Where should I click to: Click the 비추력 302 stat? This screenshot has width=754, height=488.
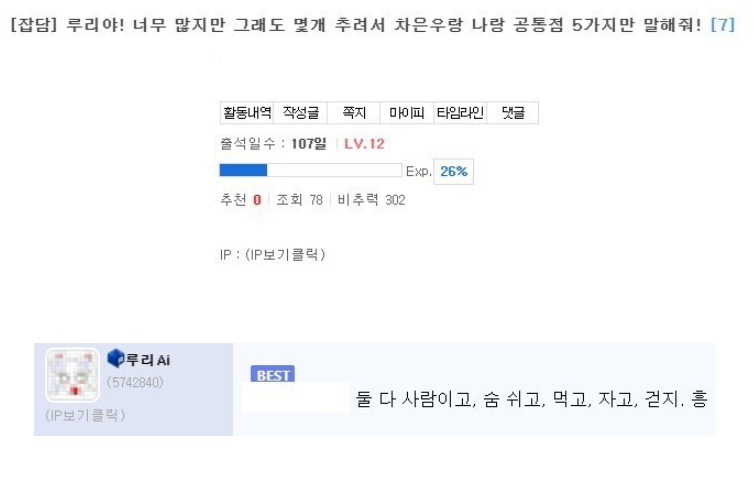371,200
